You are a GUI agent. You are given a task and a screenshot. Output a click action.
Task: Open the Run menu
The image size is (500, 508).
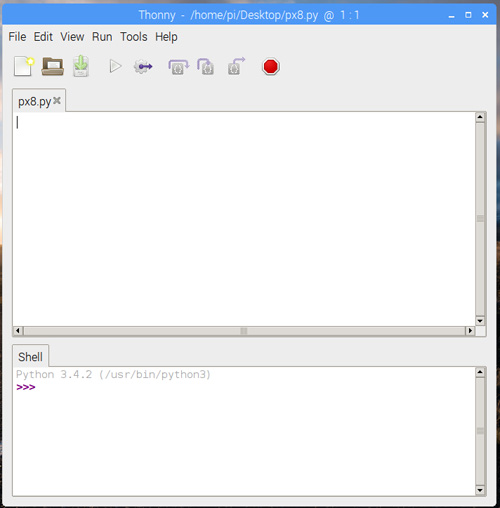102,37
